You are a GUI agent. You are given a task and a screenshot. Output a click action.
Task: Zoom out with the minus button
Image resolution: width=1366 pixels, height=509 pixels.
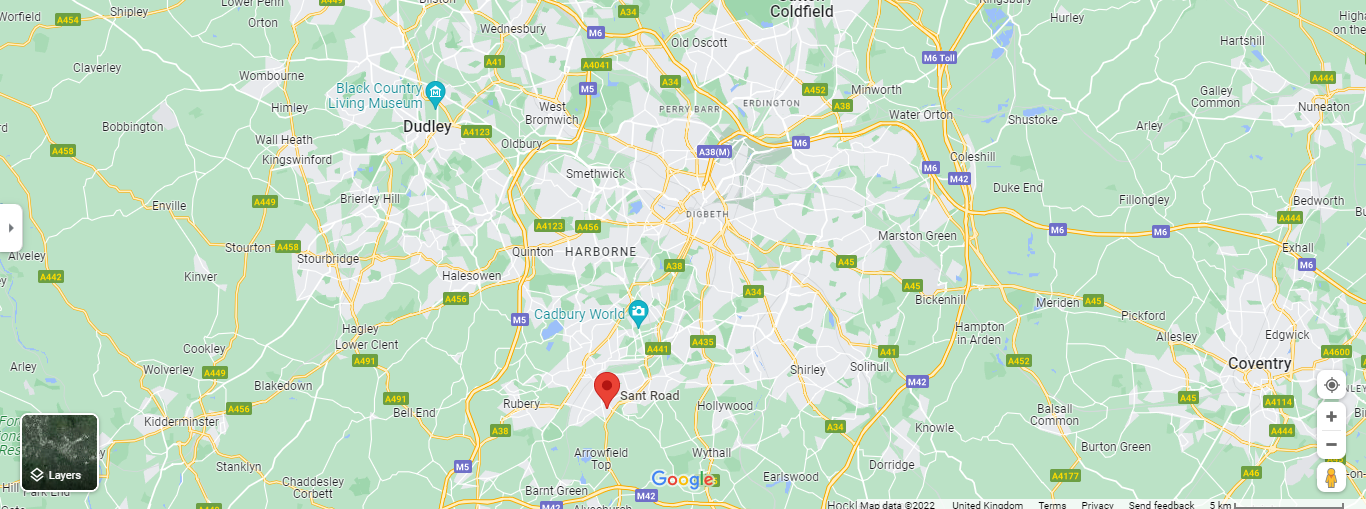coord(1331,444)
